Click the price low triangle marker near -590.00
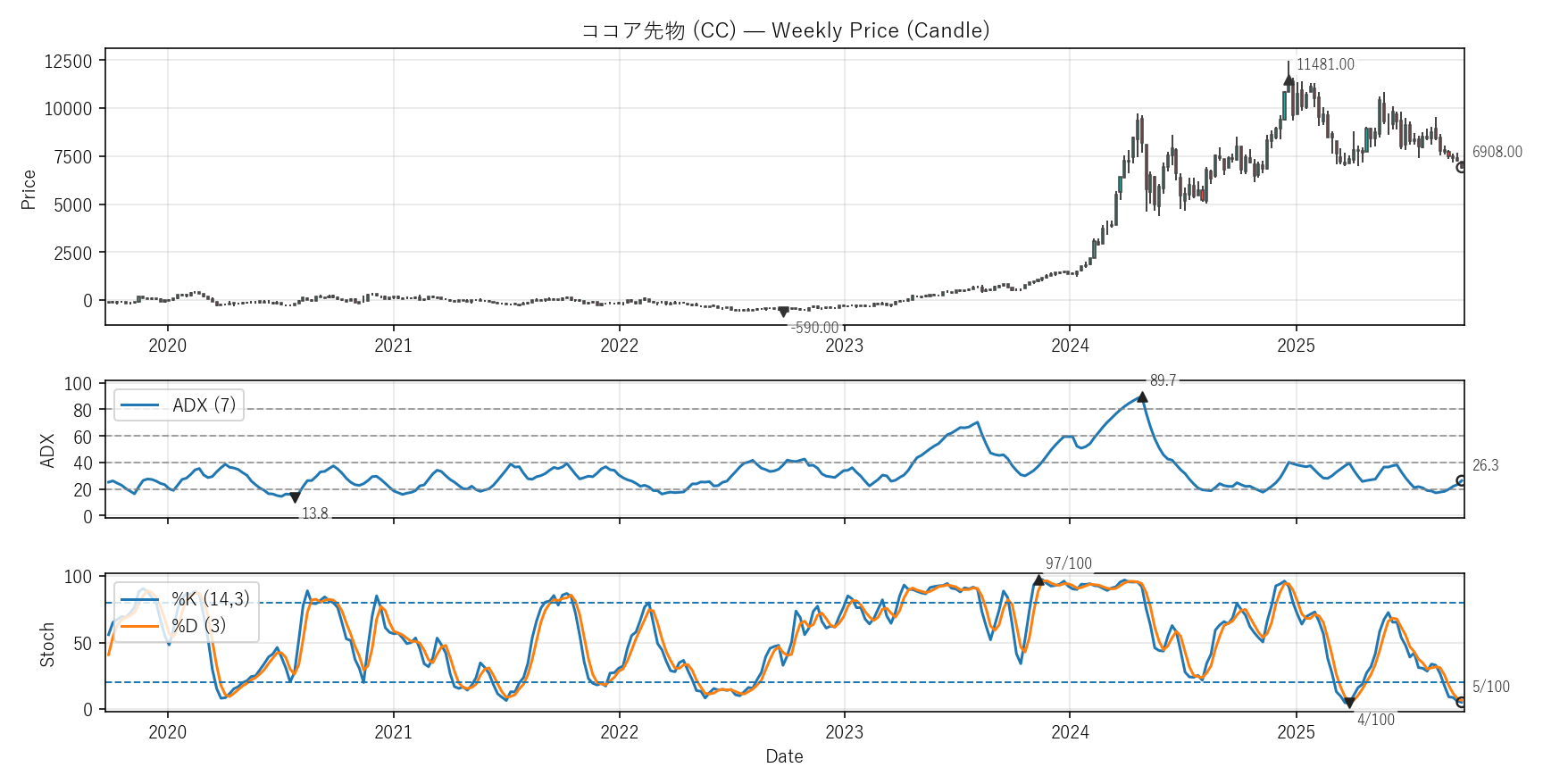The width and height of the screenshot is (1543, 784). click(783, 313)
